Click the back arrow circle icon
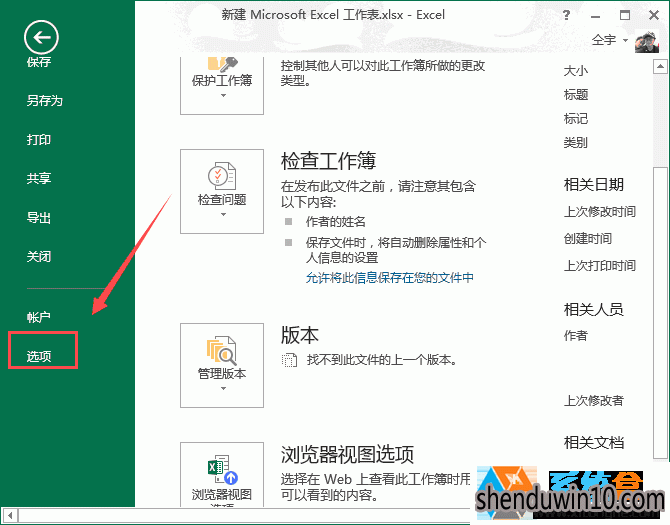The image size is (670, 525). coord(41,38)
